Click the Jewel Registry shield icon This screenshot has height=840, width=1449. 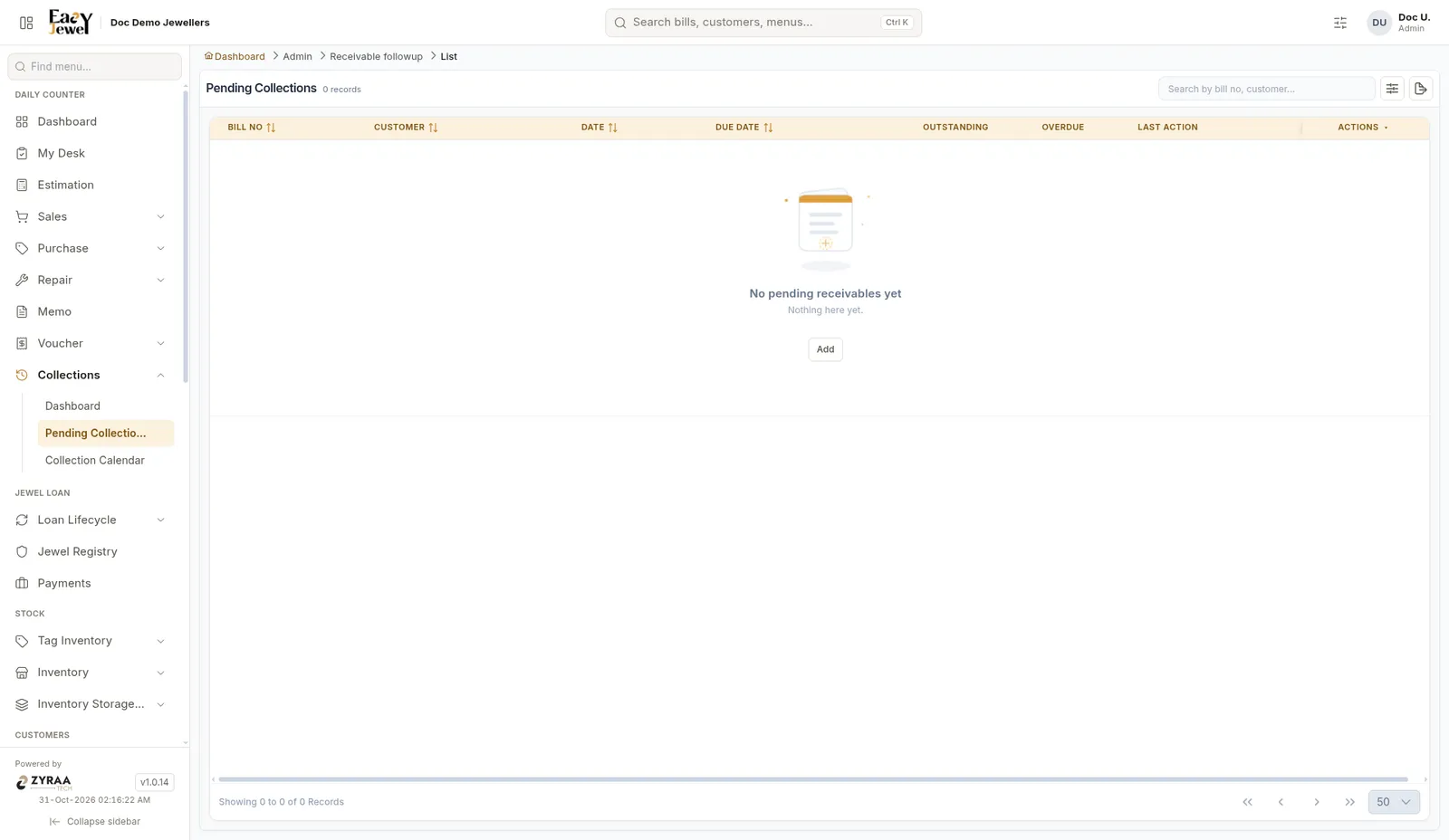coord(22,551)
